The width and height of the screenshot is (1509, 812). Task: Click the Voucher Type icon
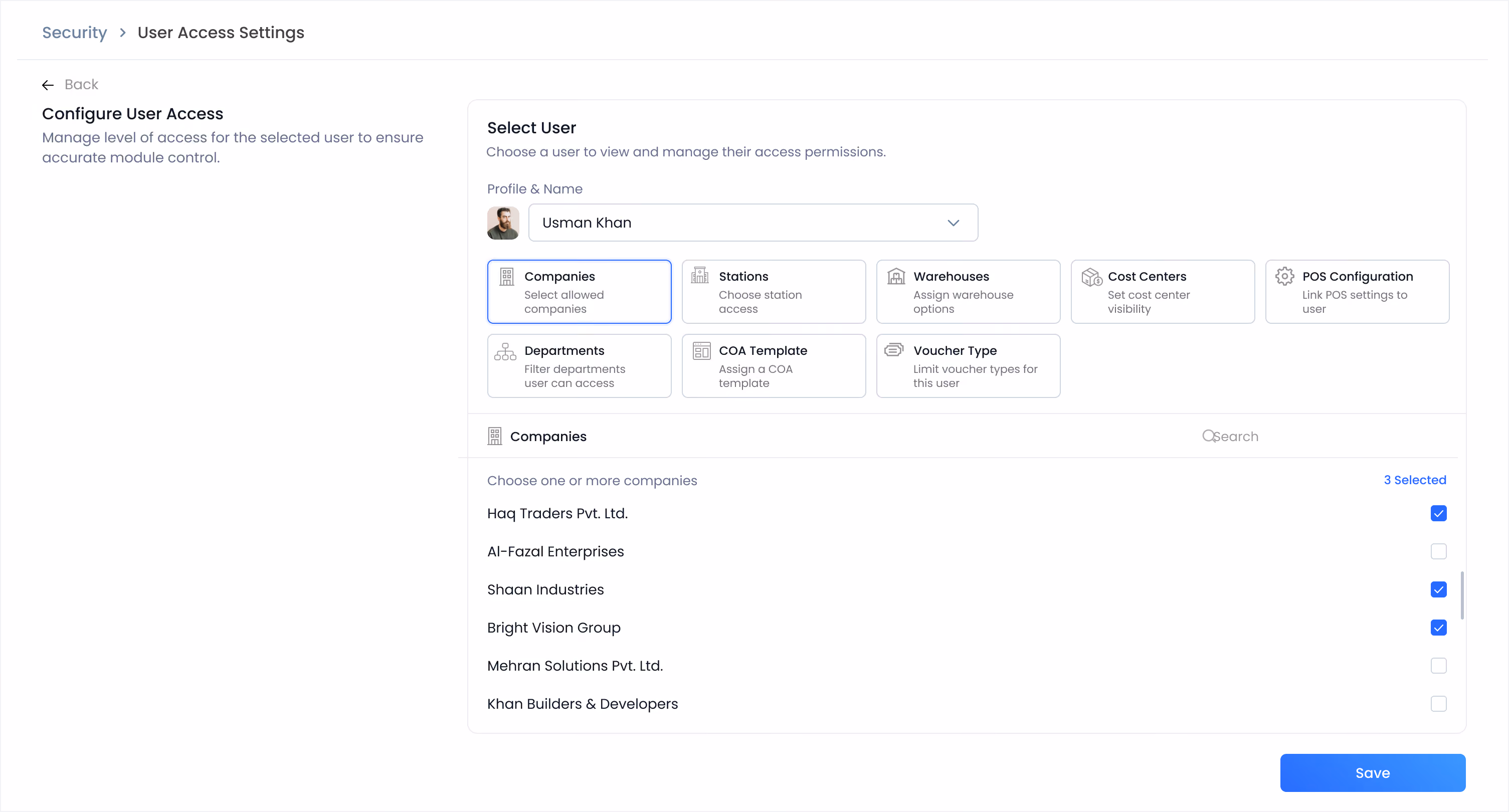tap(894, 350)
